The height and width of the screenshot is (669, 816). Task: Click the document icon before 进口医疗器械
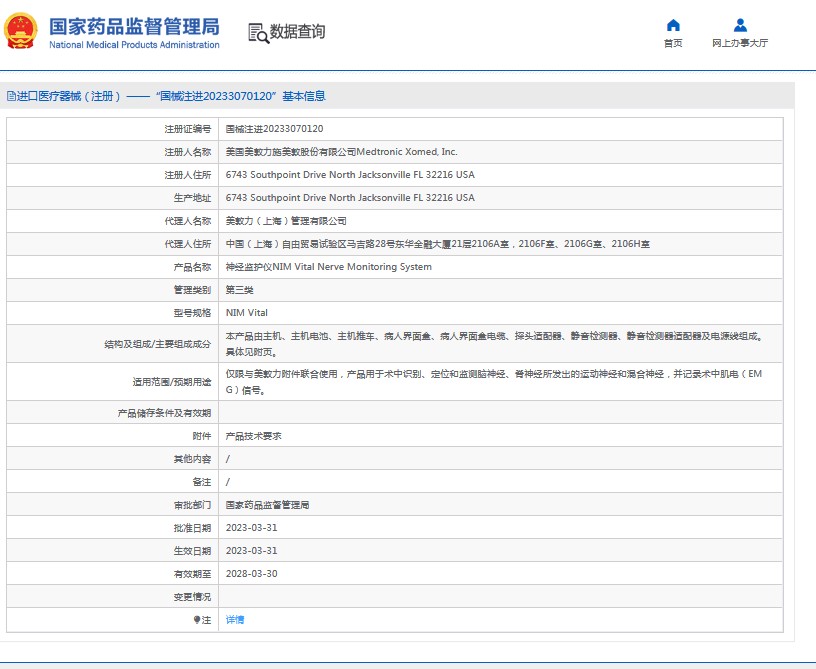pyautogui.click(x=11, y=96)
